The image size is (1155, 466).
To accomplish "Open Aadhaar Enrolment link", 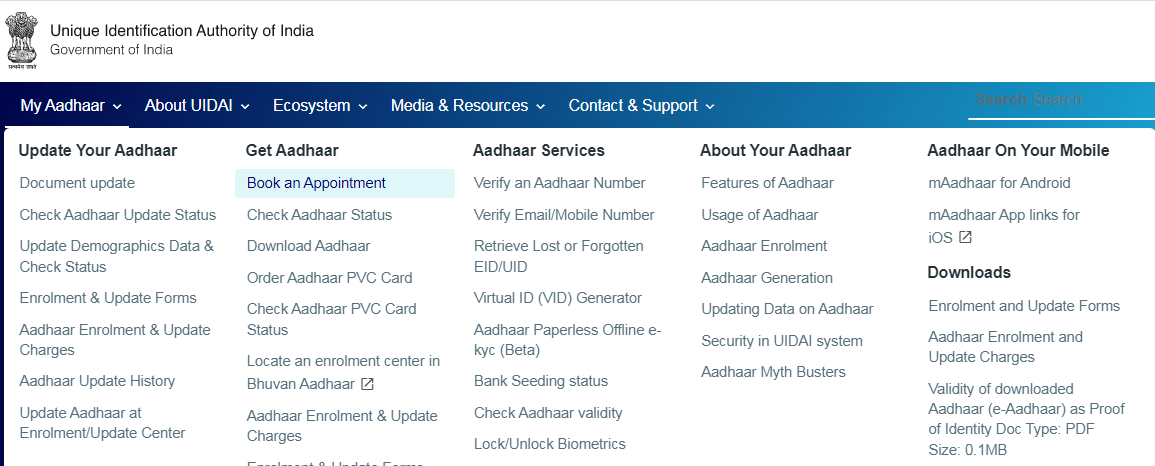I will pyautogui.click(x=764, y=246).
